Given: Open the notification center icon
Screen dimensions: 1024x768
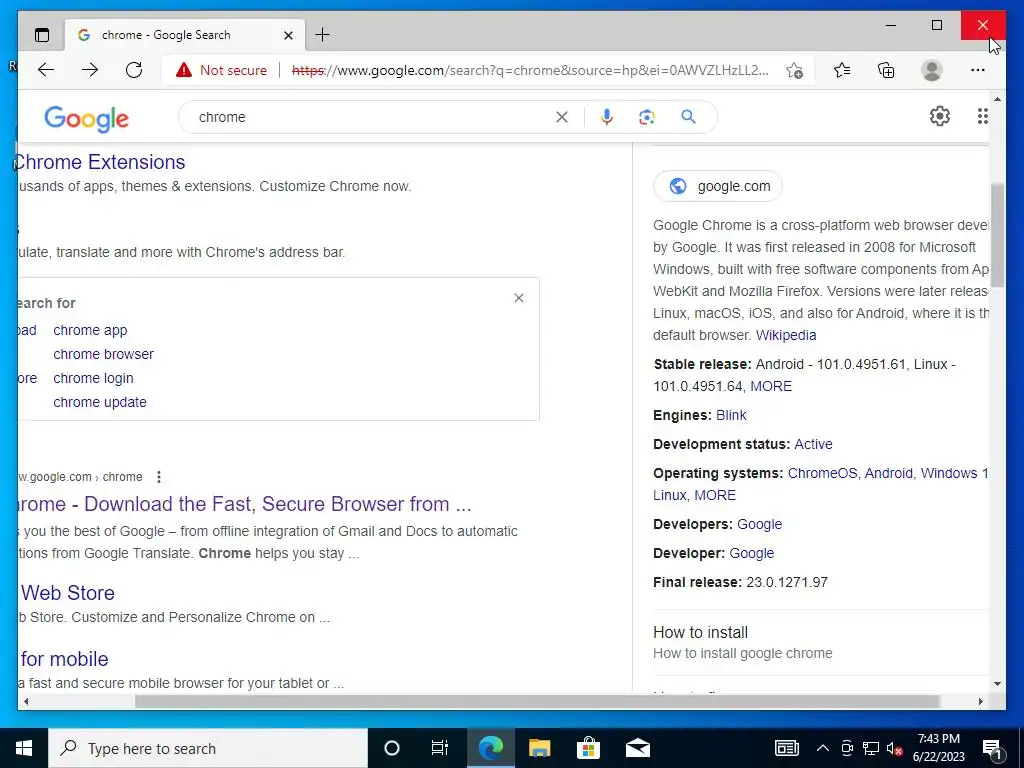Looking at the screenshot, I should coord(993,748).
